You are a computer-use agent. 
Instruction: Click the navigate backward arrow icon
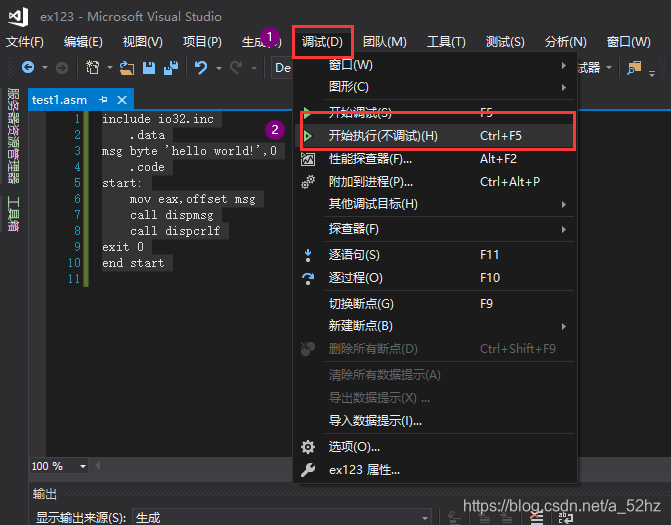28,67
